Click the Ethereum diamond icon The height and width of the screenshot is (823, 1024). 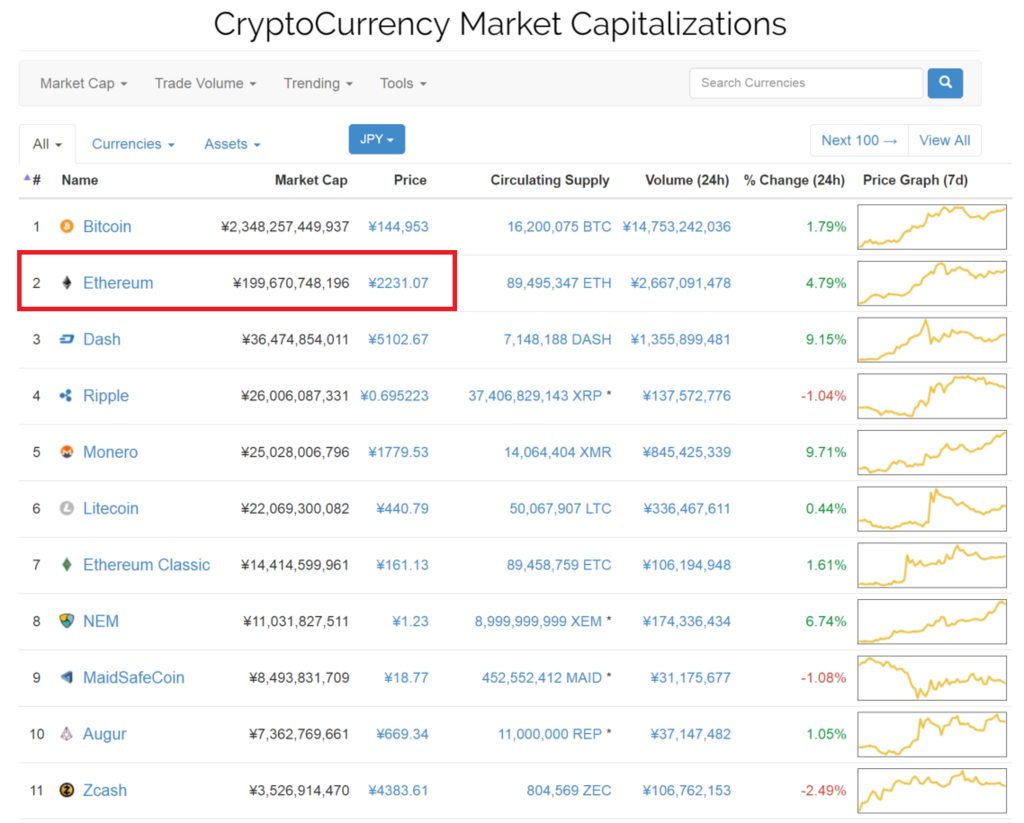[x=67, y=283]
